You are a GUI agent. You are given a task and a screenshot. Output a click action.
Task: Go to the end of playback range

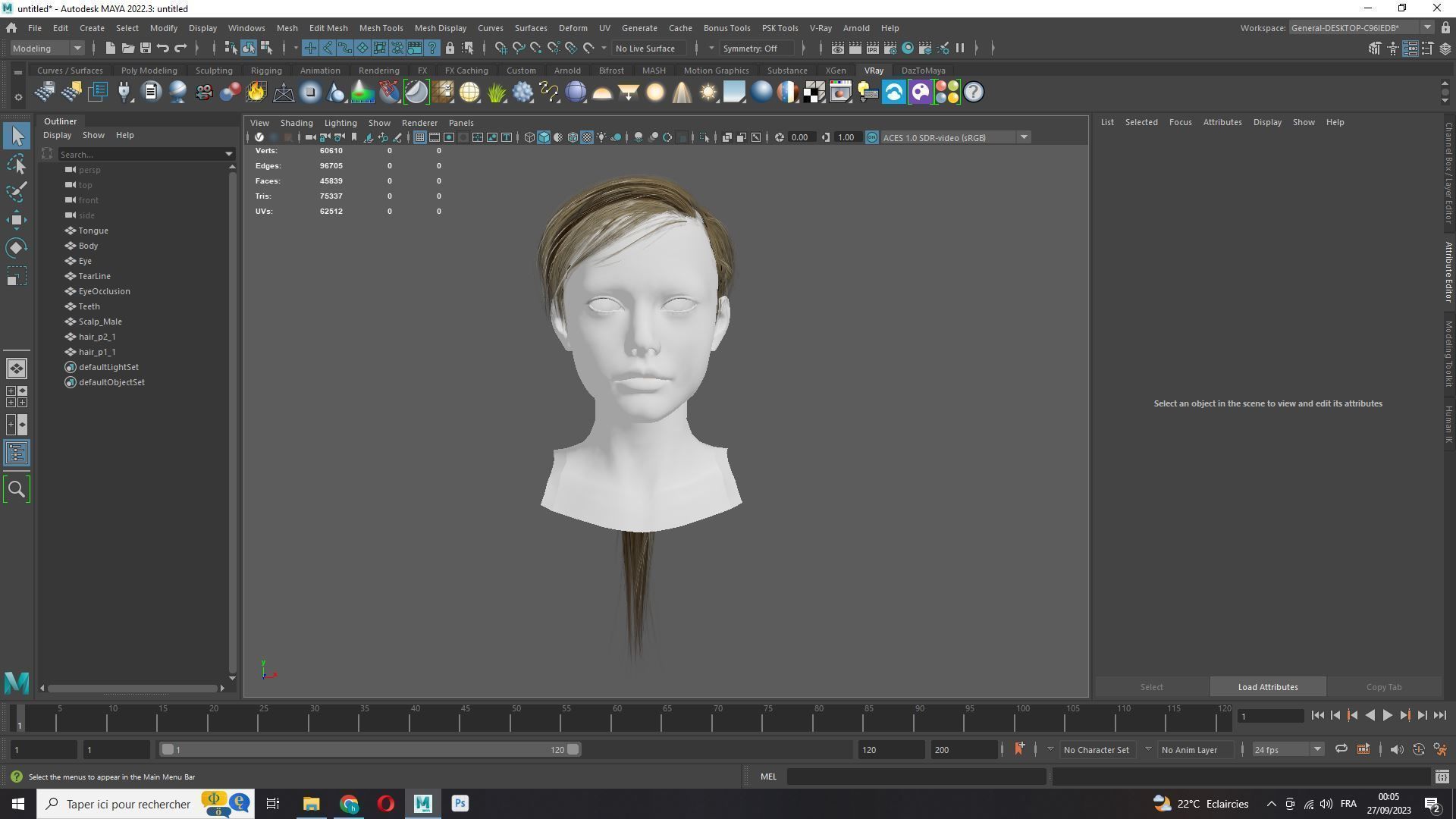coord(1439,715)
